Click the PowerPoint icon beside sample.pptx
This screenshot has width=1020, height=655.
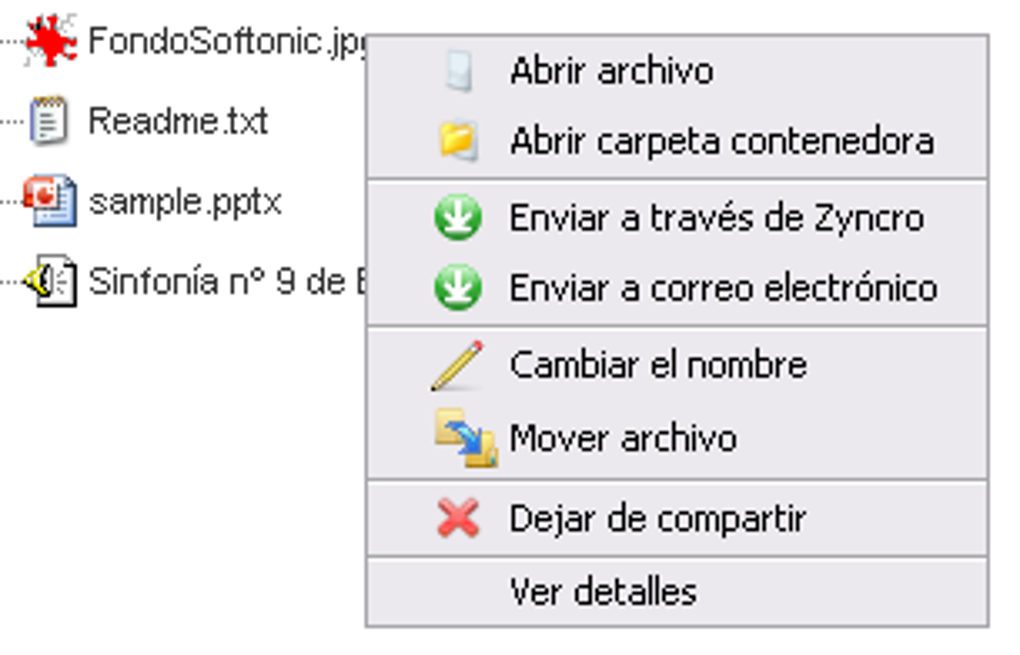50,201
